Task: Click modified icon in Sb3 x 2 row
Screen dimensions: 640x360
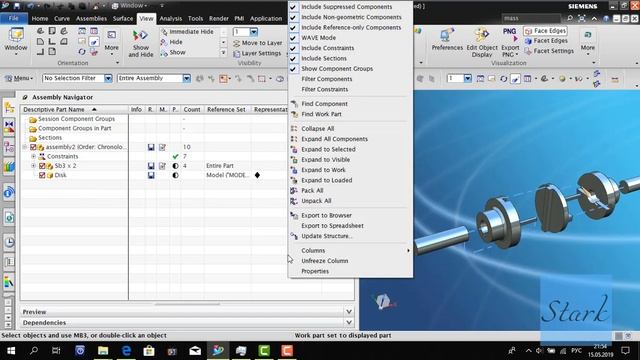Action: point(162,166)
